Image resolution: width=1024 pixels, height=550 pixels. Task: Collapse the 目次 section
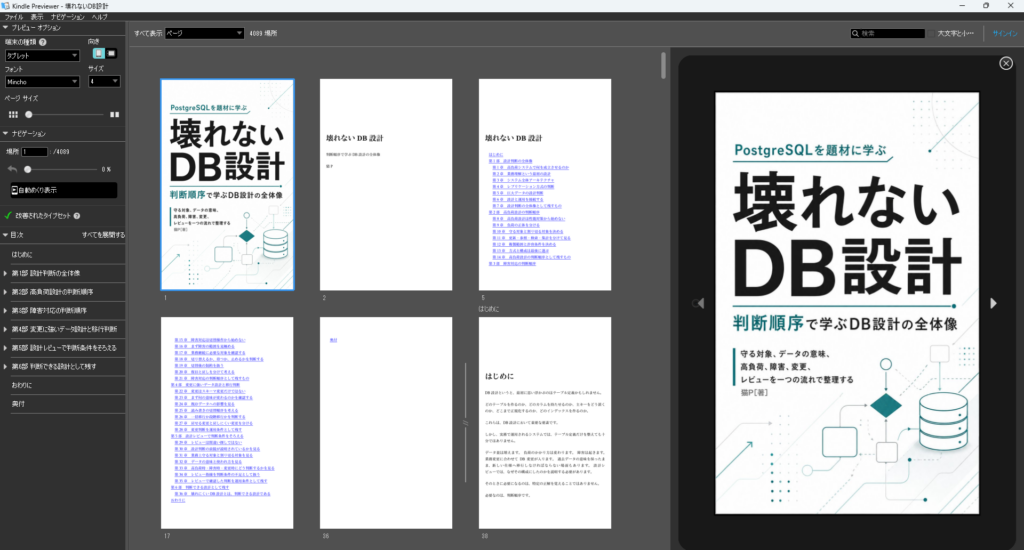(5, 235)
